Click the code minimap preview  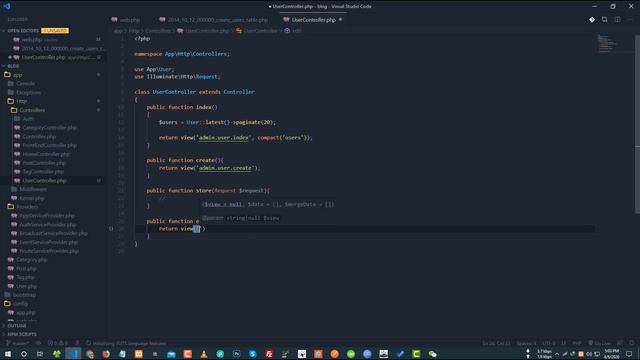pyautogui.click(x=607, y=44)
